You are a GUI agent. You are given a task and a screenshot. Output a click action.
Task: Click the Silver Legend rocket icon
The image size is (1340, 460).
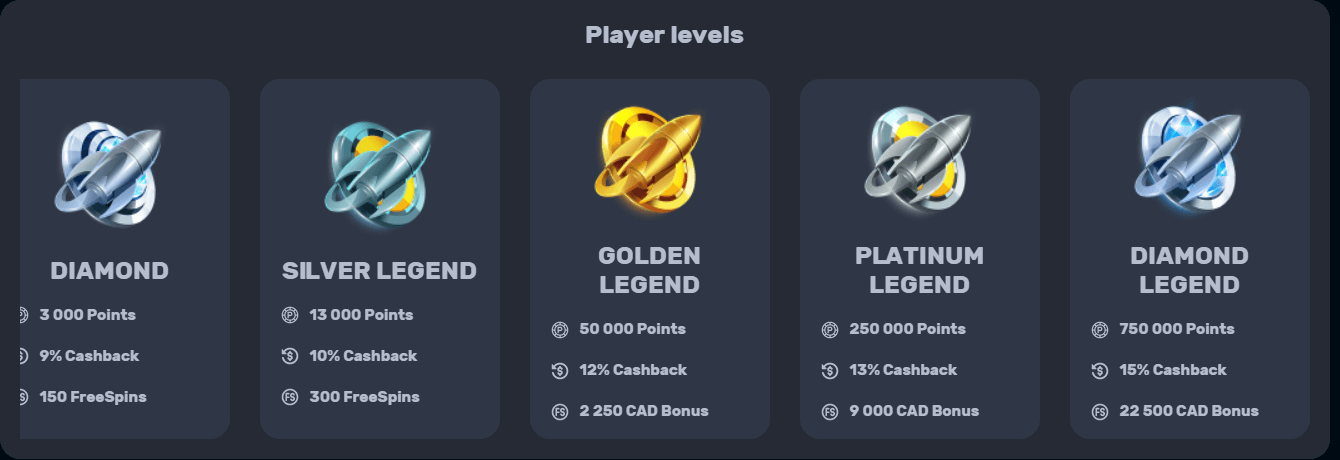[x=379, y=173]
